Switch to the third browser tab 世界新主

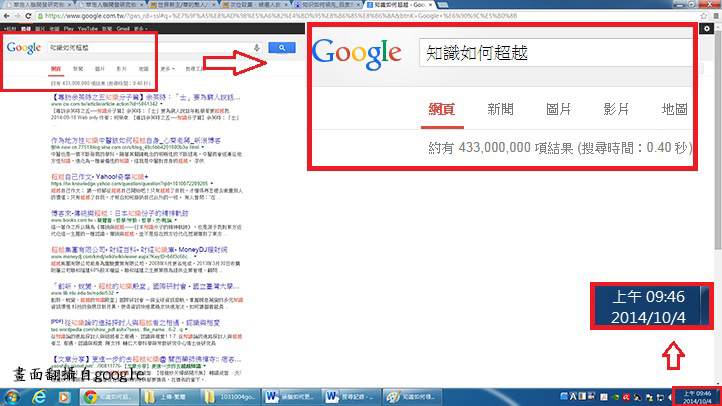pos(183,5)
